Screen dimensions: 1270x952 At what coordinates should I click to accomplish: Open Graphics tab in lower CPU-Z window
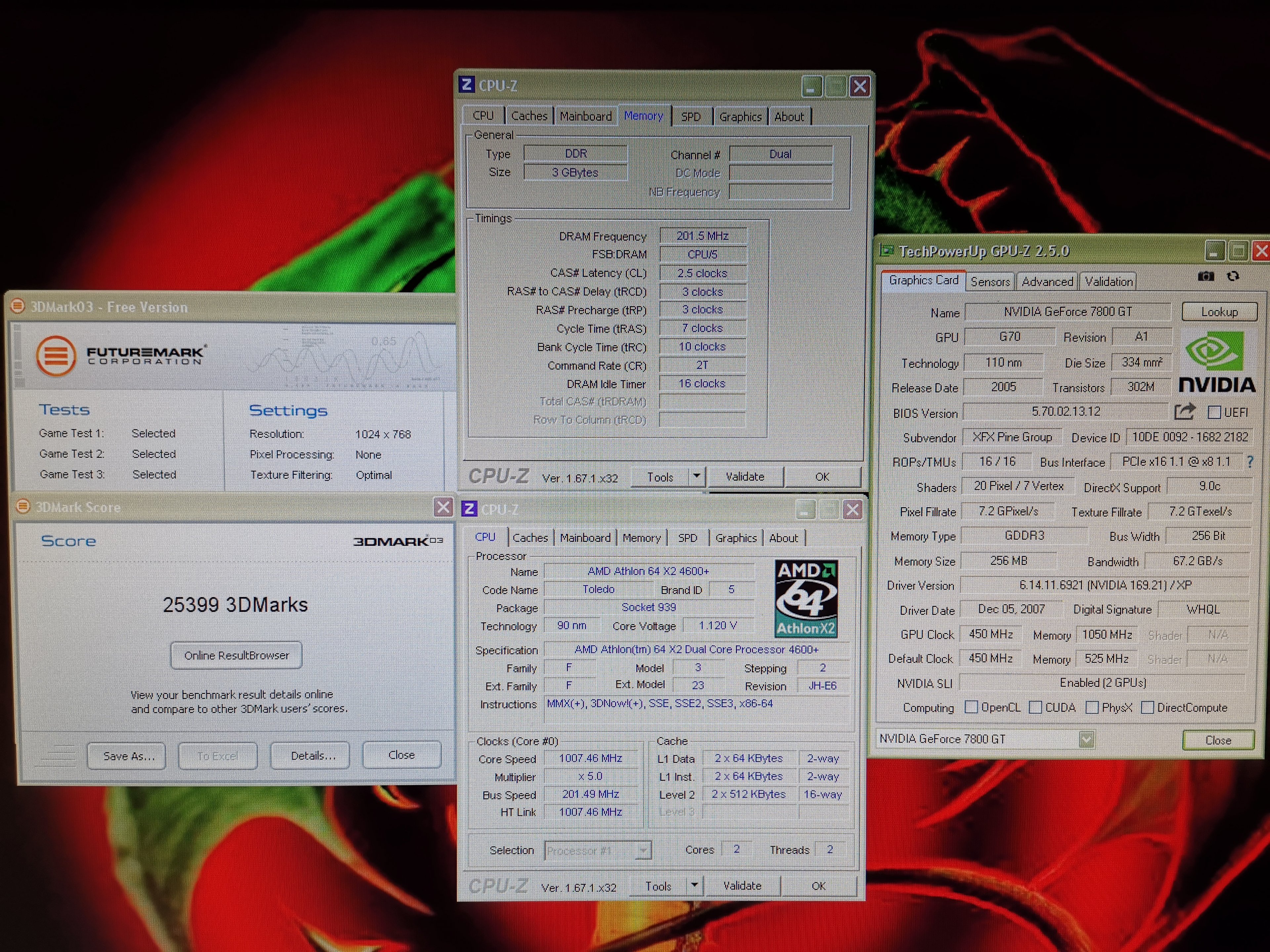(736, 538)
